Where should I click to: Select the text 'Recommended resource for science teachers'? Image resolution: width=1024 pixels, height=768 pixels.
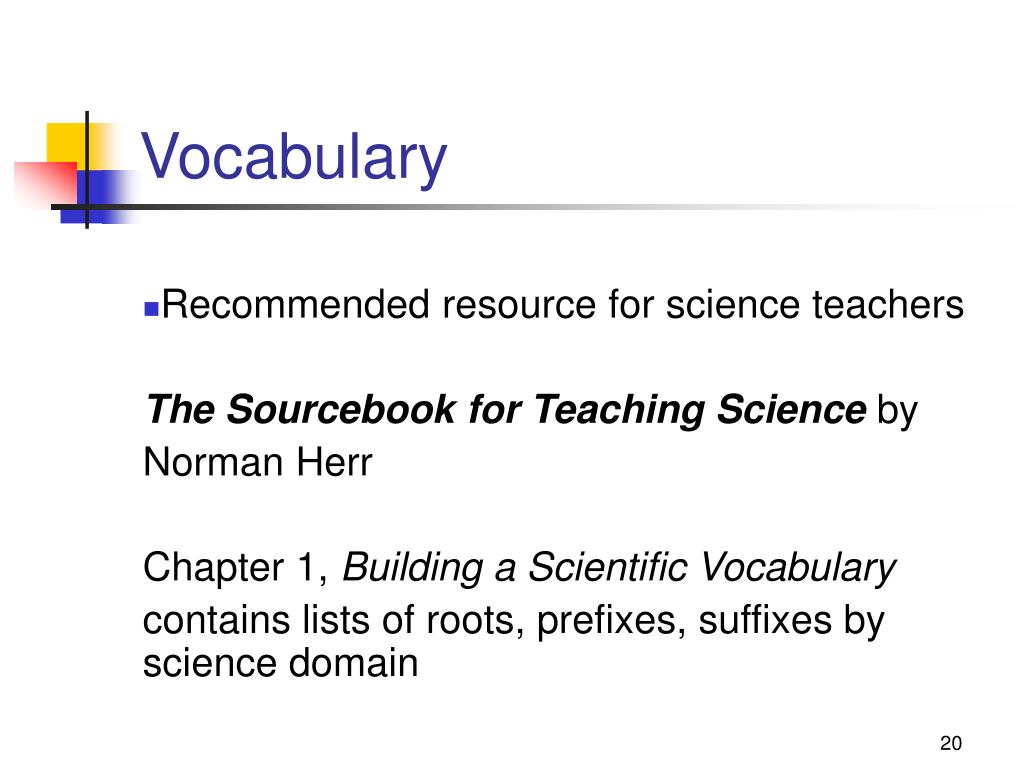pyautogui.click(x=562, y=305)
